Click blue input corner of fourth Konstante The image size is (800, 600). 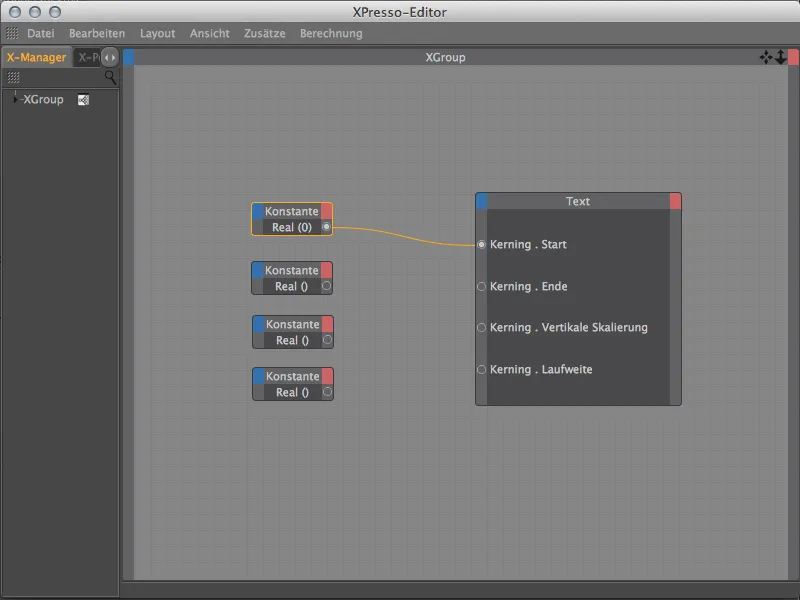[259, 377]
